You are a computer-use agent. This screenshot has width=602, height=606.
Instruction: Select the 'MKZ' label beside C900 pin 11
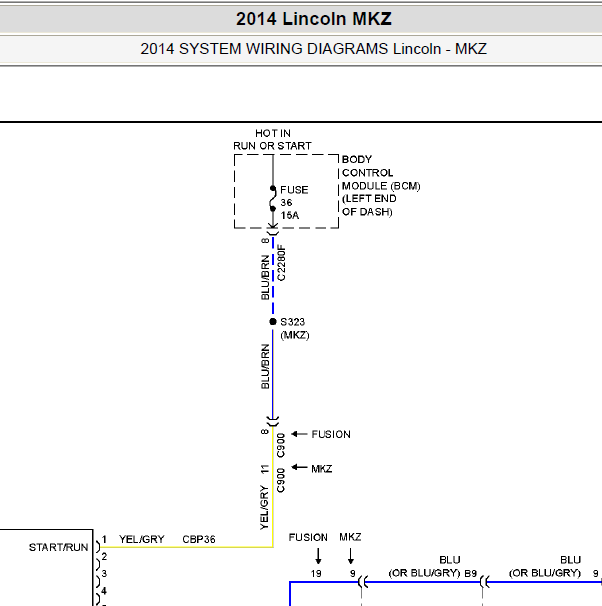coord(321,469)
